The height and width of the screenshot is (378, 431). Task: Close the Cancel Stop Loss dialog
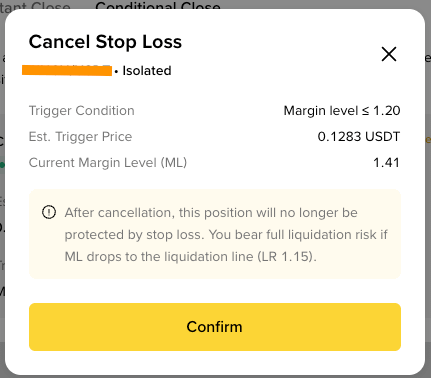[x=389, y=54]
